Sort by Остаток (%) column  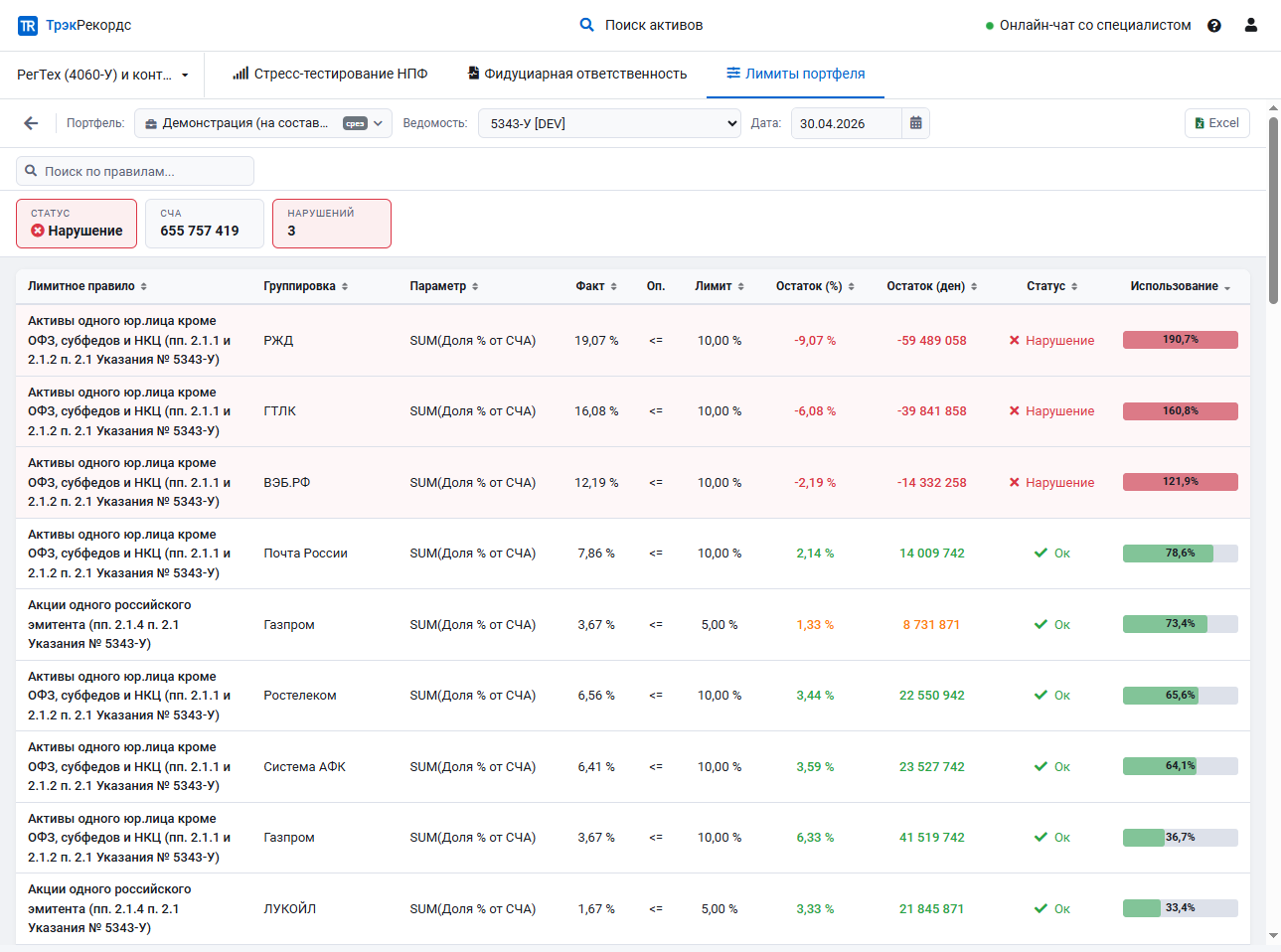pyautogui.click(x=815, y=286)
